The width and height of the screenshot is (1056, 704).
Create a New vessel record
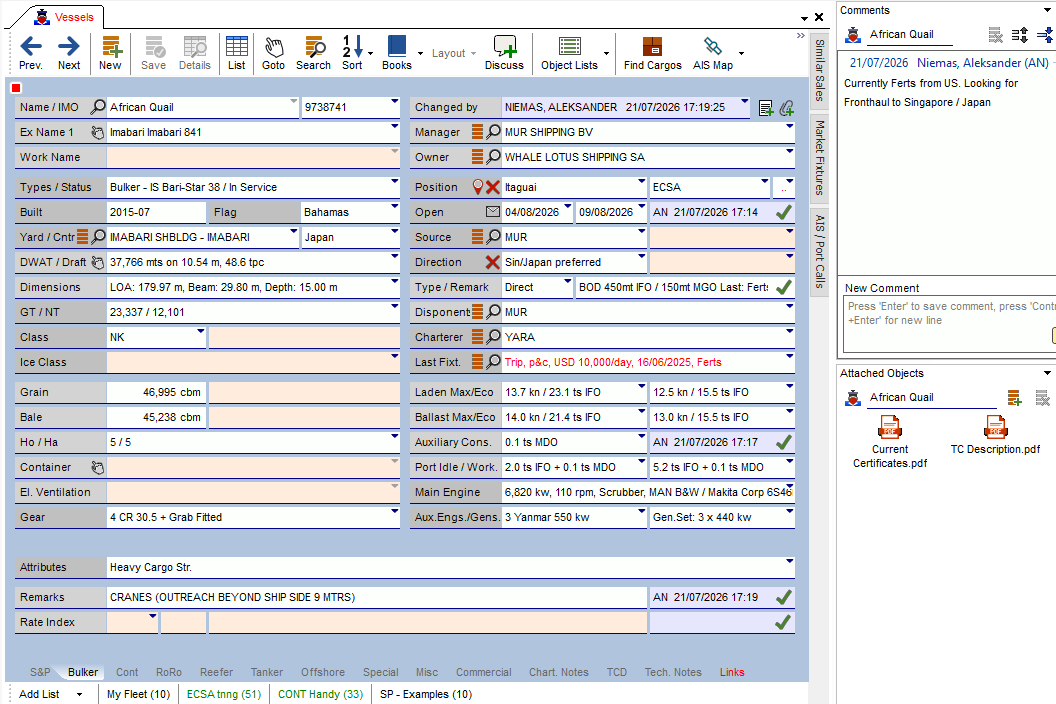coord(110,53)
